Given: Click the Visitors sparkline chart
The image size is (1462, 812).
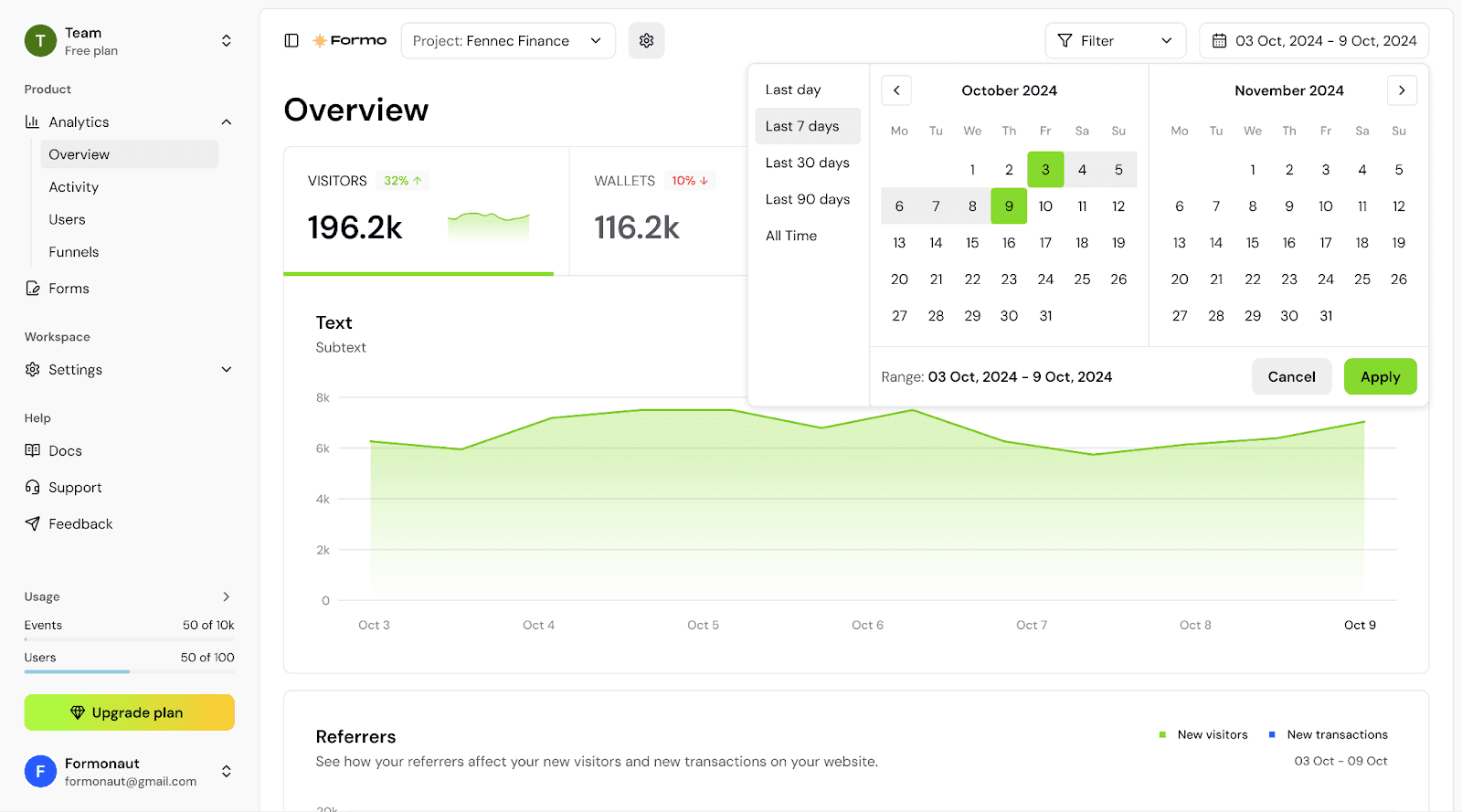Looking at the screenshot, I should pos(489,226).
